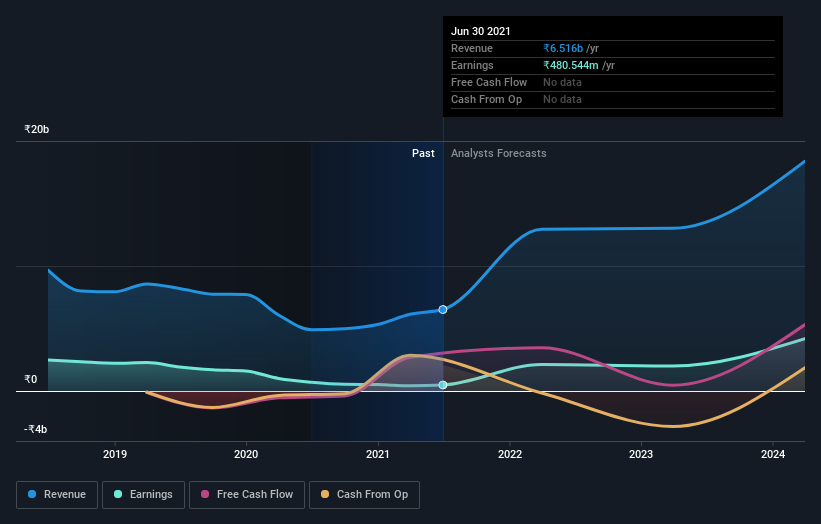The height and width of the screenshot is (524, 821).
Task: Click the -₹4b y-axis label
Action: pyautogui.click(x=36, y=429)
